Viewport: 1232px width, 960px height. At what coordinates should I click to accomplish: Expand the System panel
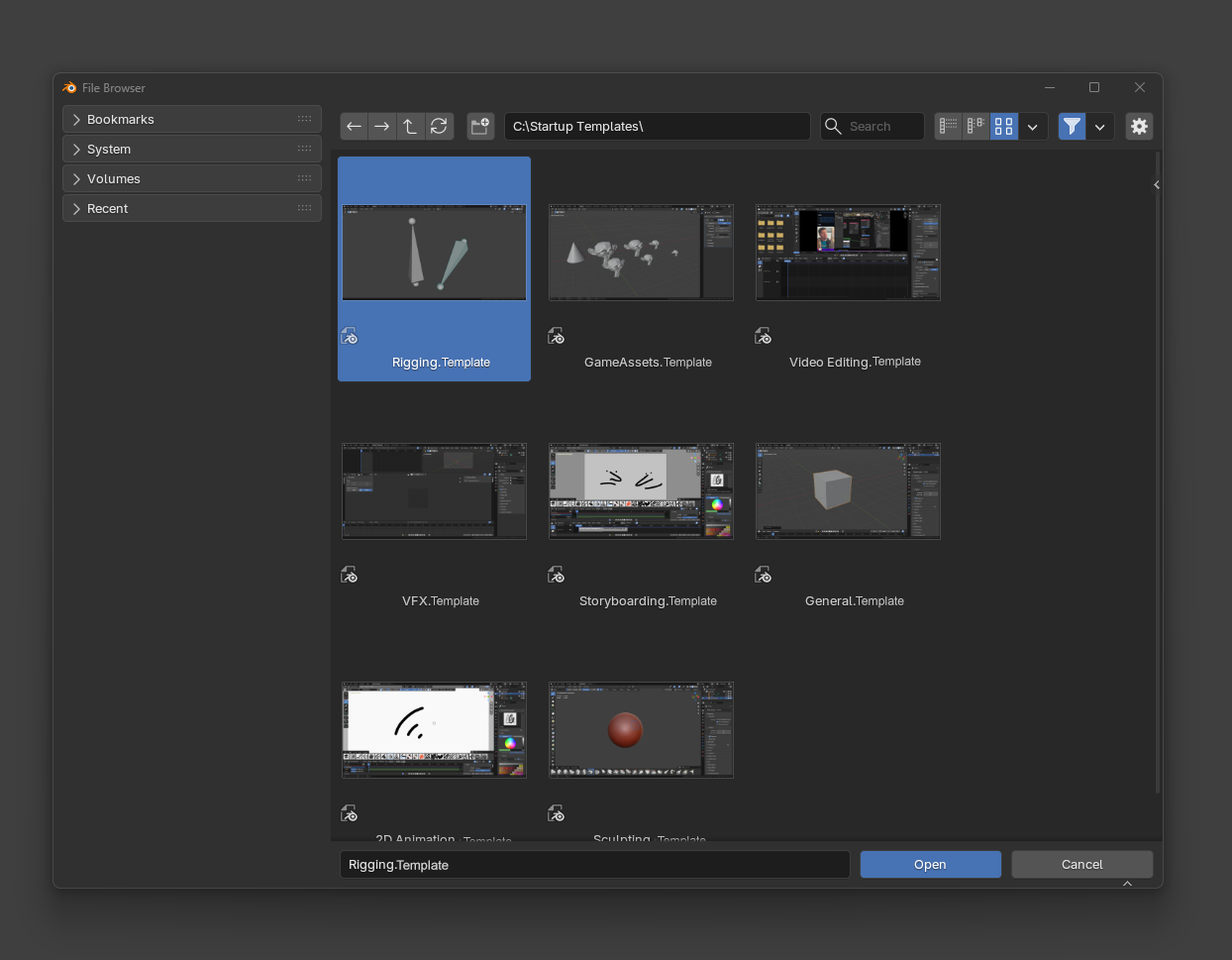[x=192, y=149]
